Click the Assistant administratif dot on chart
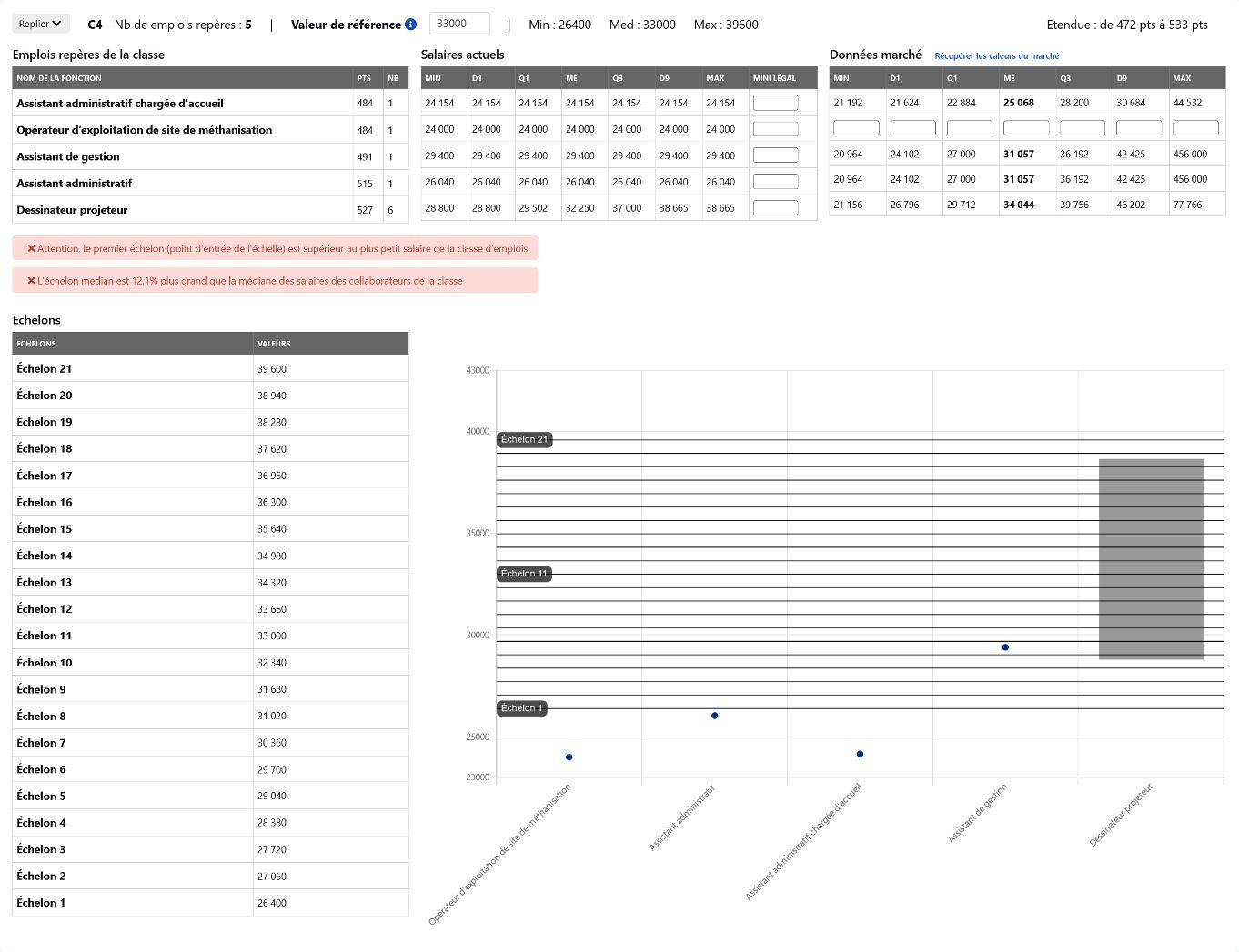The image size is (1239, 952). coord(714,716)
